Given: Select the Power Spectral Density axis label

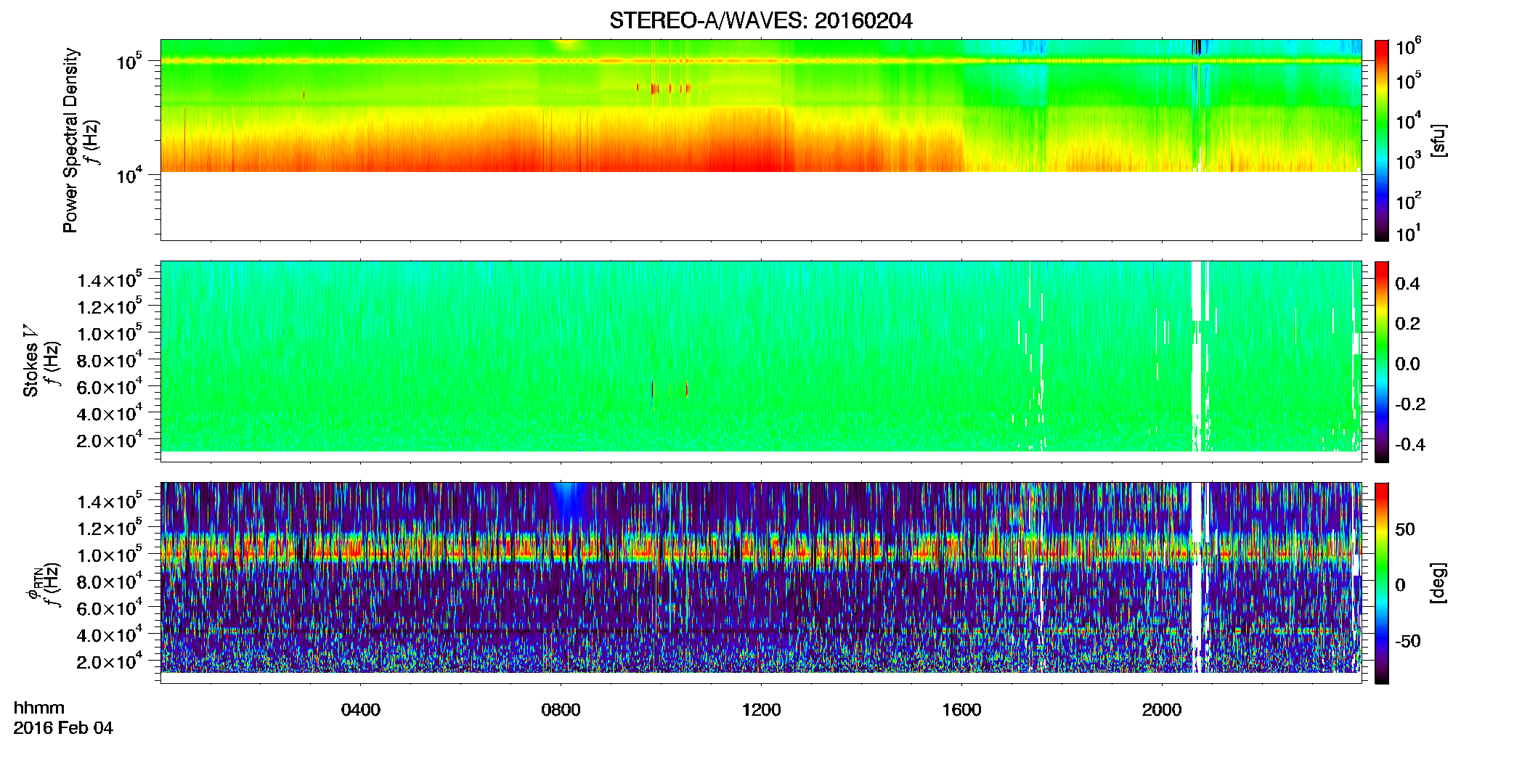Looking at the screenshot, I should click(70, 140).
